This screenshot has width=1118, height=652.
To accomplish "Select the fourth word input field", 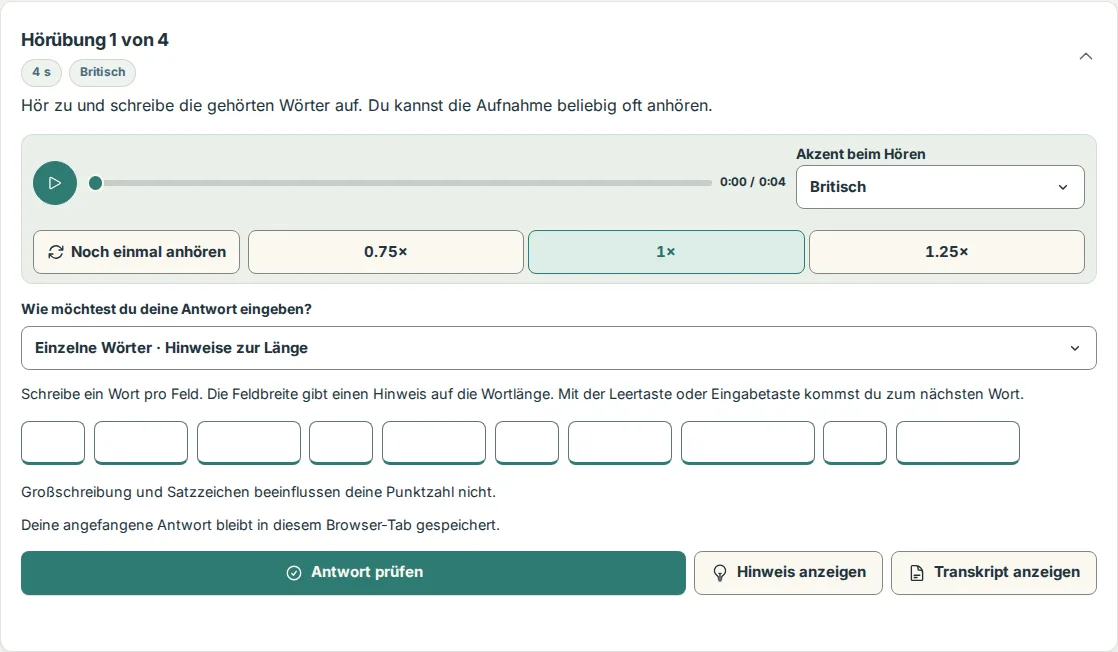I will [x=341, y=442].
